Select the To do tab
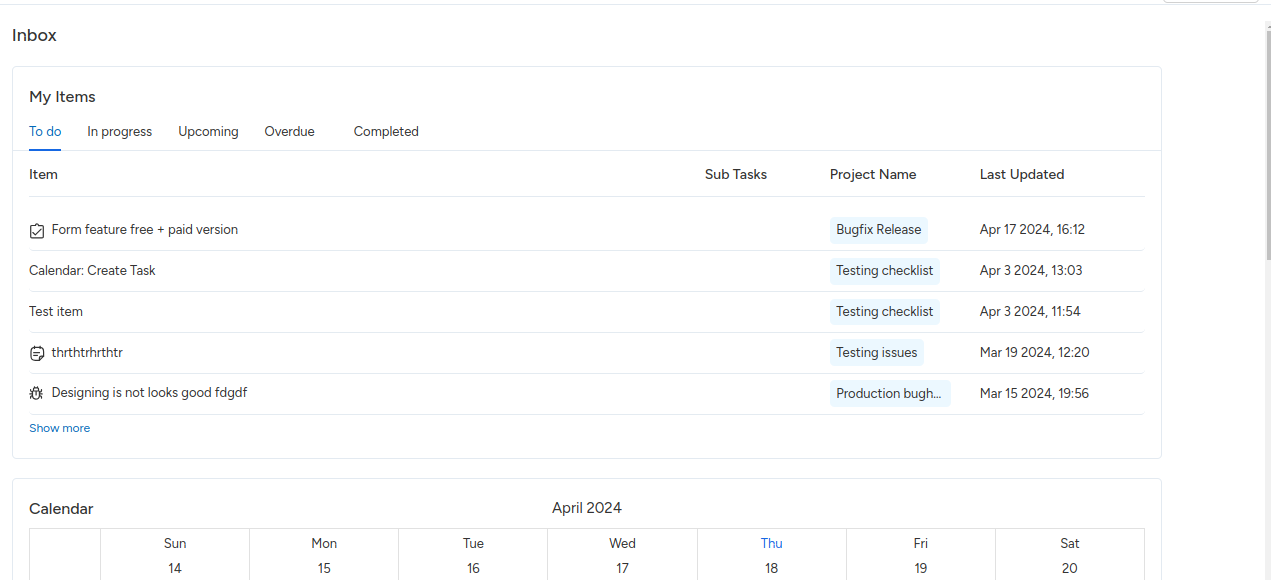Viewport: 1271px width, 580px height. [45, 132]
